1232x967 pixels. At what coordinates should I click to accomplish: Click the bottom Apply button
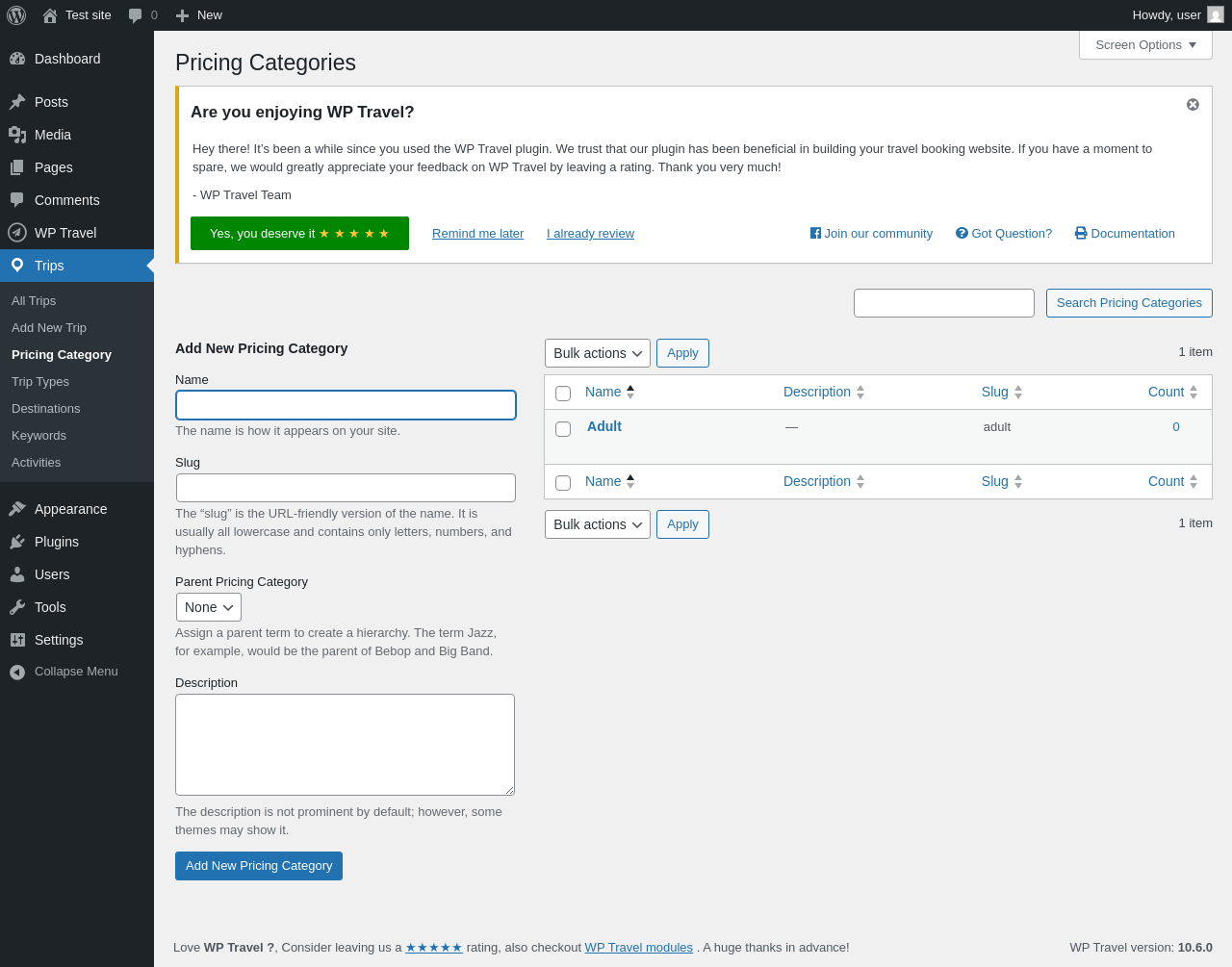coord(682,524)
